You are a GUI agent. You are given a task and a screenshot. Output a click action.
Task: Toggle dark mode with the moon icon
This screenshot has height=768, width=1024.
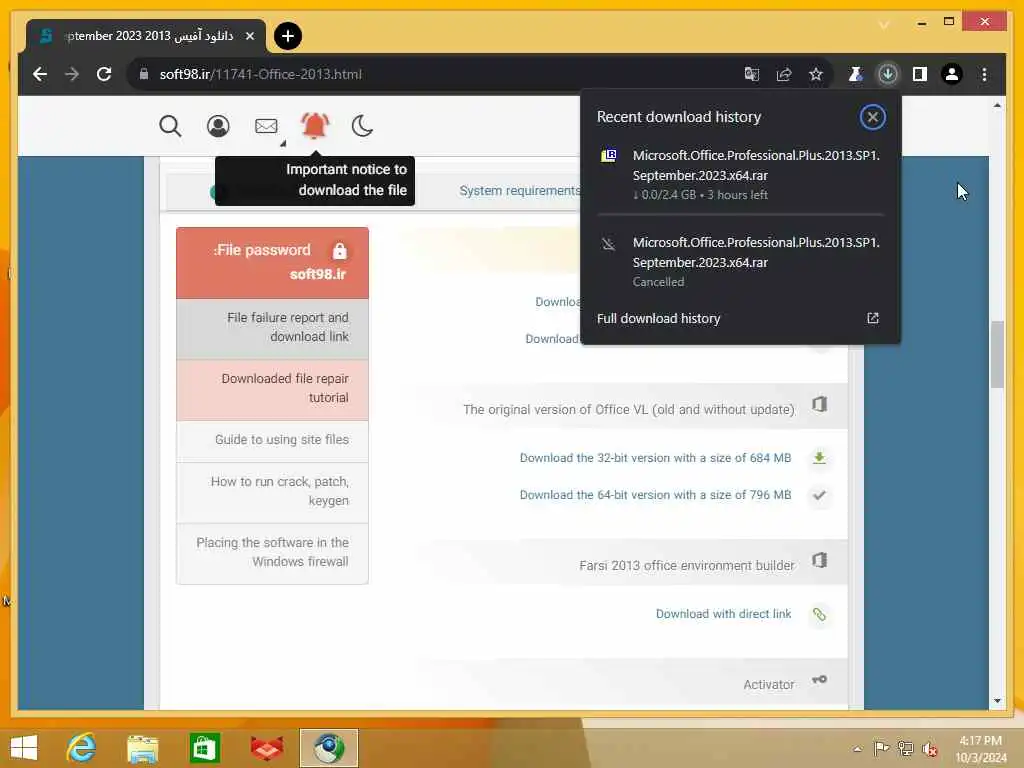point(362,125)
